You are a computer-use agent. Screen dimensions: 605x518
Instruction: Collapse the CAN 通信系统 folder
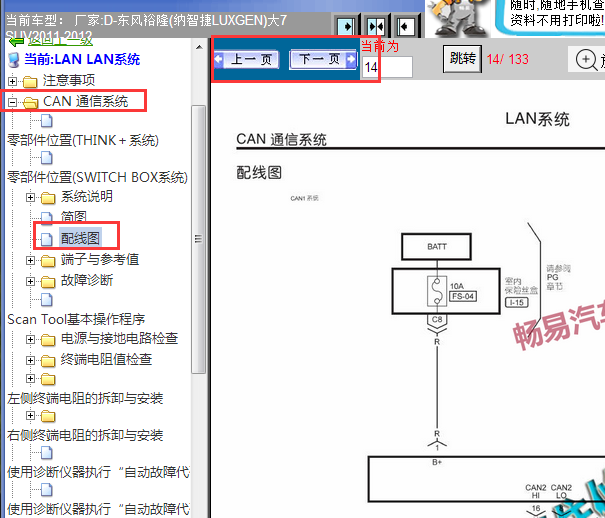(x=12, y=102)
